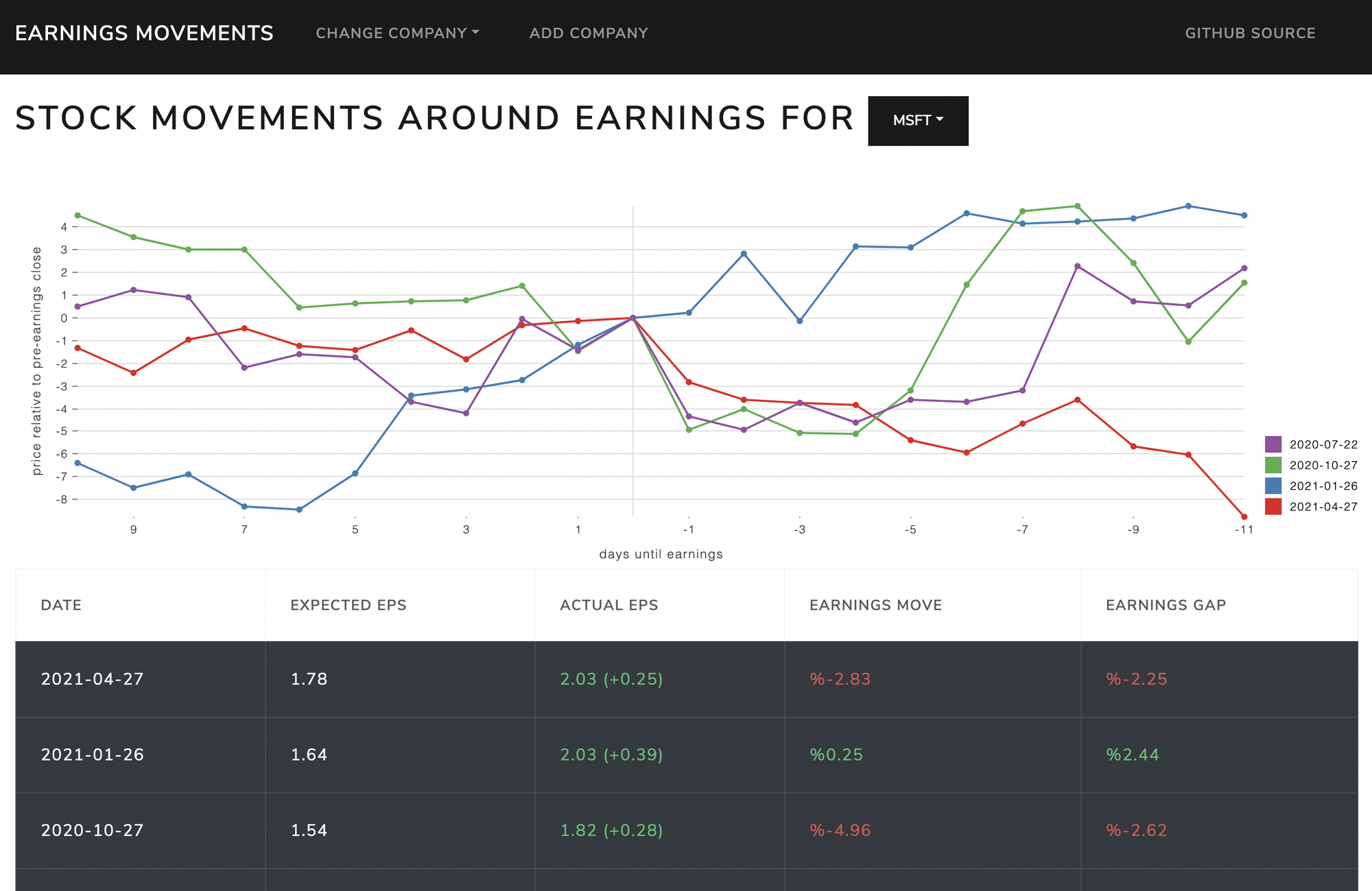
Task: Click the purple line's peak at day -8
Action: (1078, 266)
